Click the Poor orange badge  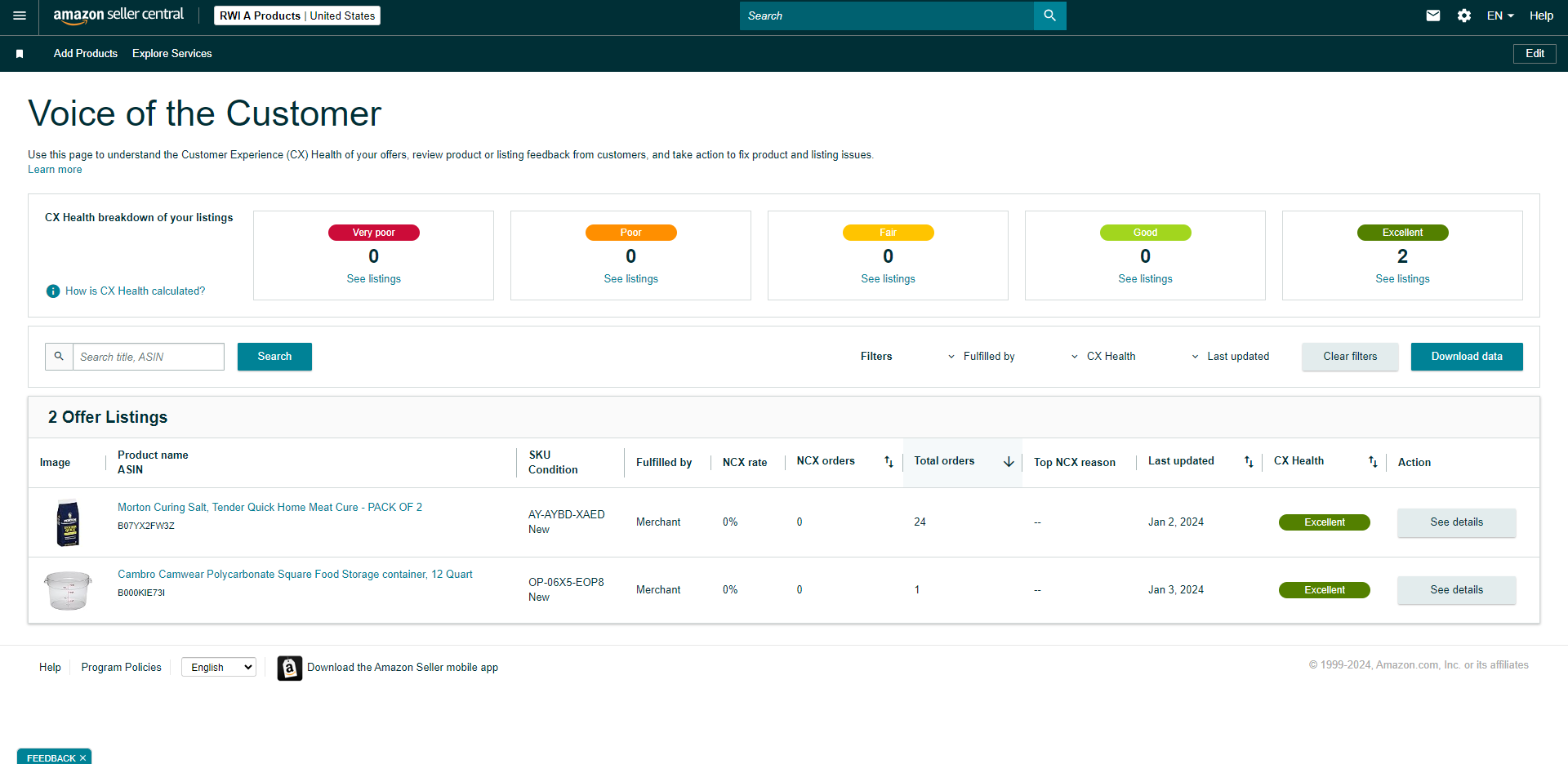coord(631,233)
